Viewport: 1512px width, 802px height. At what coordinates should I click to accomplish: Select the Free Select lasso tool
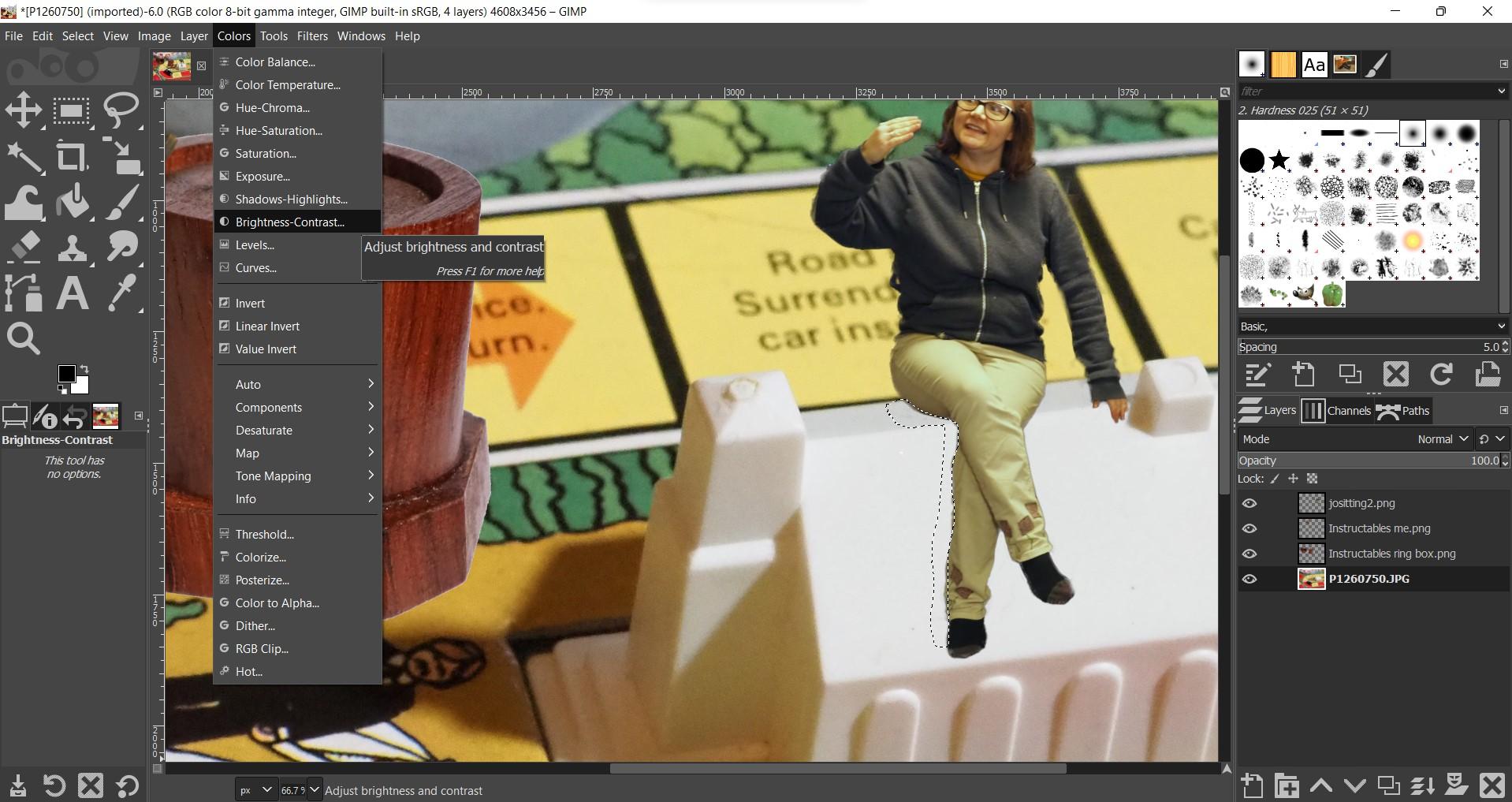click(x=121, y=110)
